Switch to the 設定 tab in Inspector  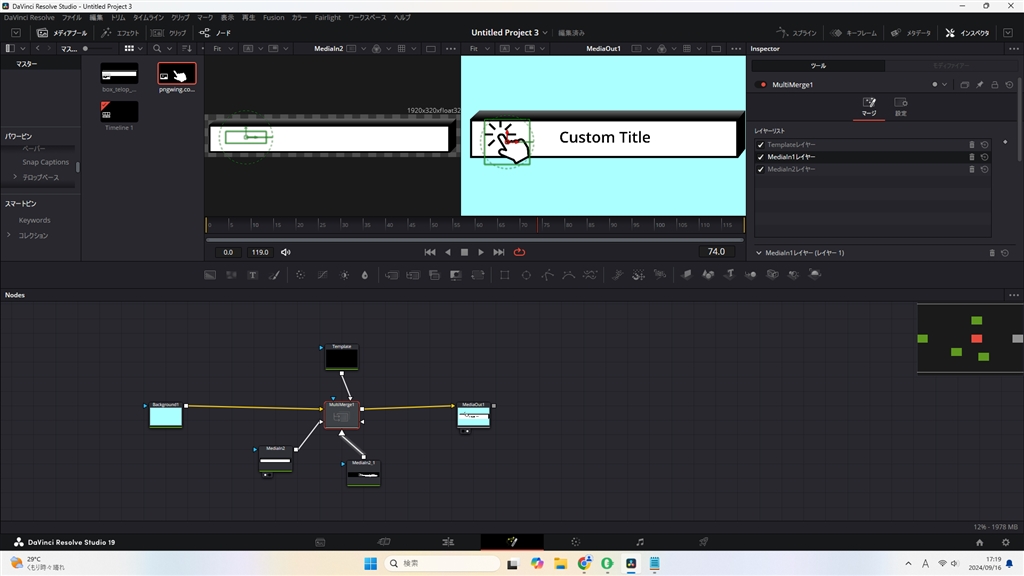[900, 107]
